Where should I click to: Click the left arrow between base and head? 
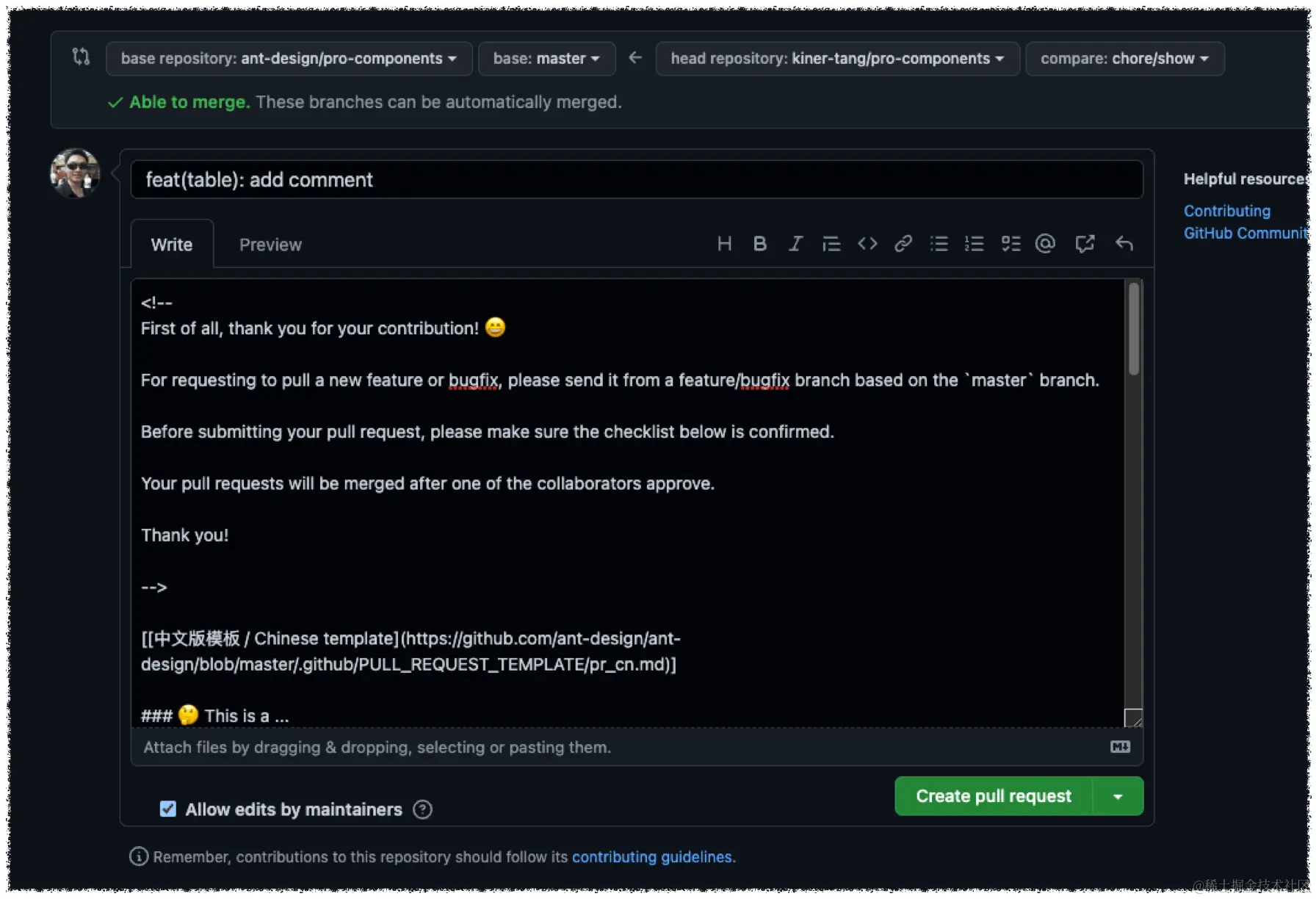coord(635,57)
